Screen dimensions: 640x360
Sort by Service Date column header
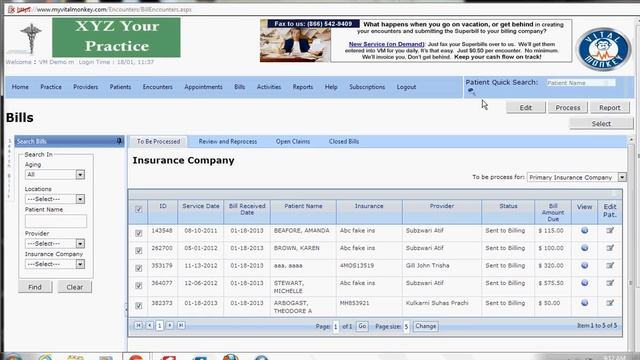point(200,206)
